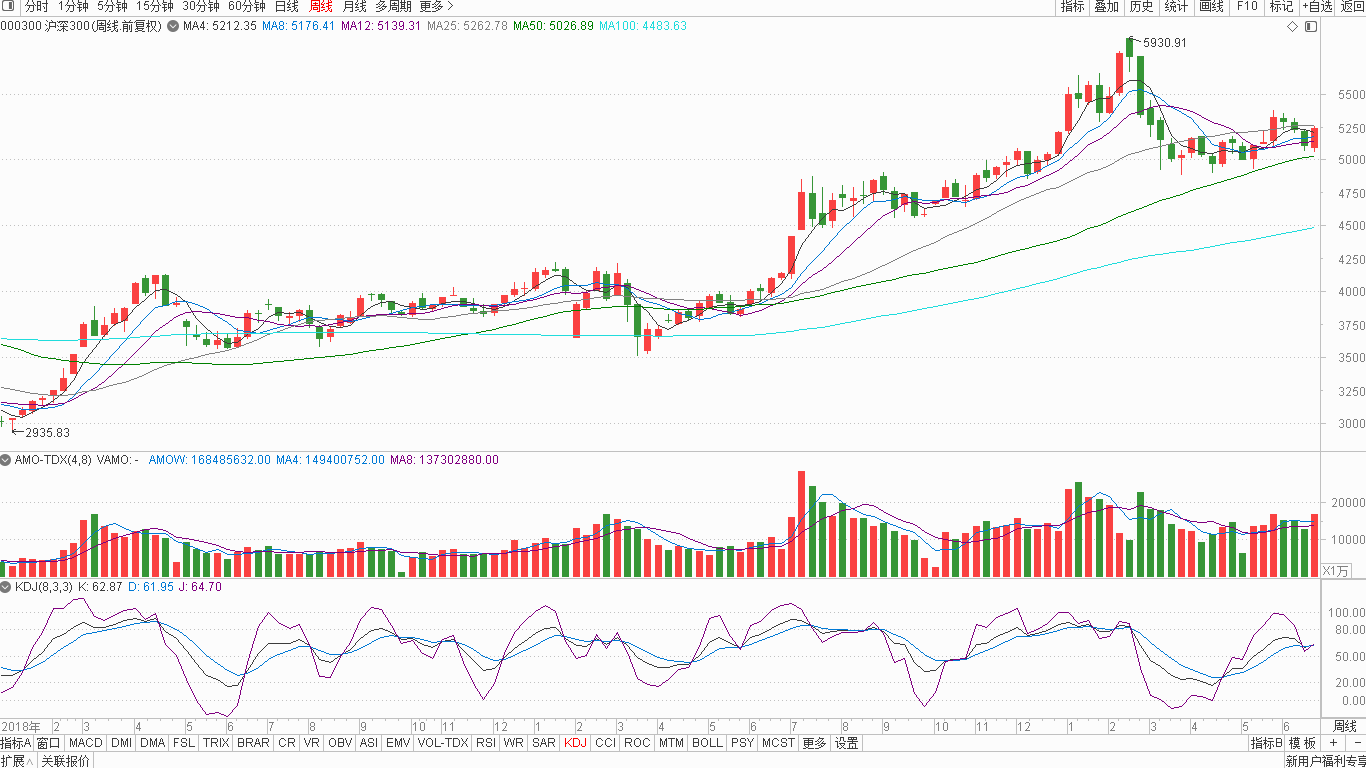Click the MA25: 5262.78 label
The height and width of the screenshot is (768, 1366).
pyautogui.click(x=467, y=26)
